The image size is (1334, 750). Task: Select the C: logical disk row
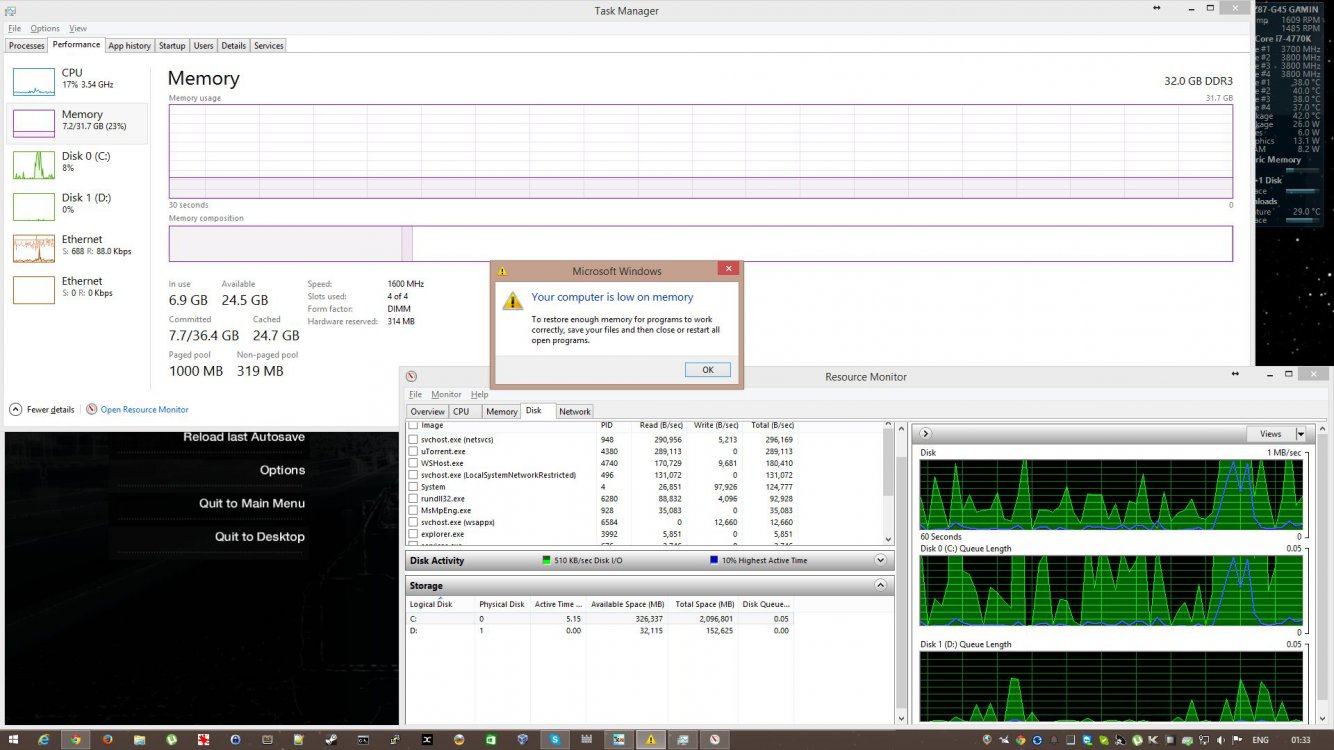[600, 619]
